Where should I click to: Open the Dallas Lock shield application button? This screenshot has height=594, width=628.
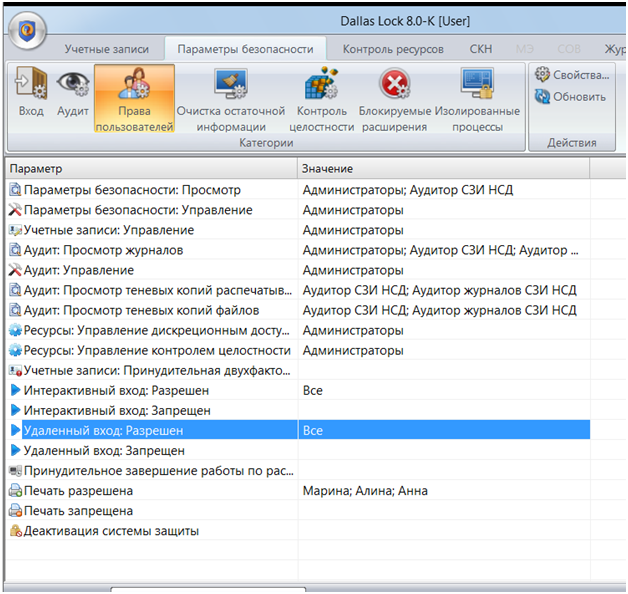pyautogui.click(x=27, y=30)
